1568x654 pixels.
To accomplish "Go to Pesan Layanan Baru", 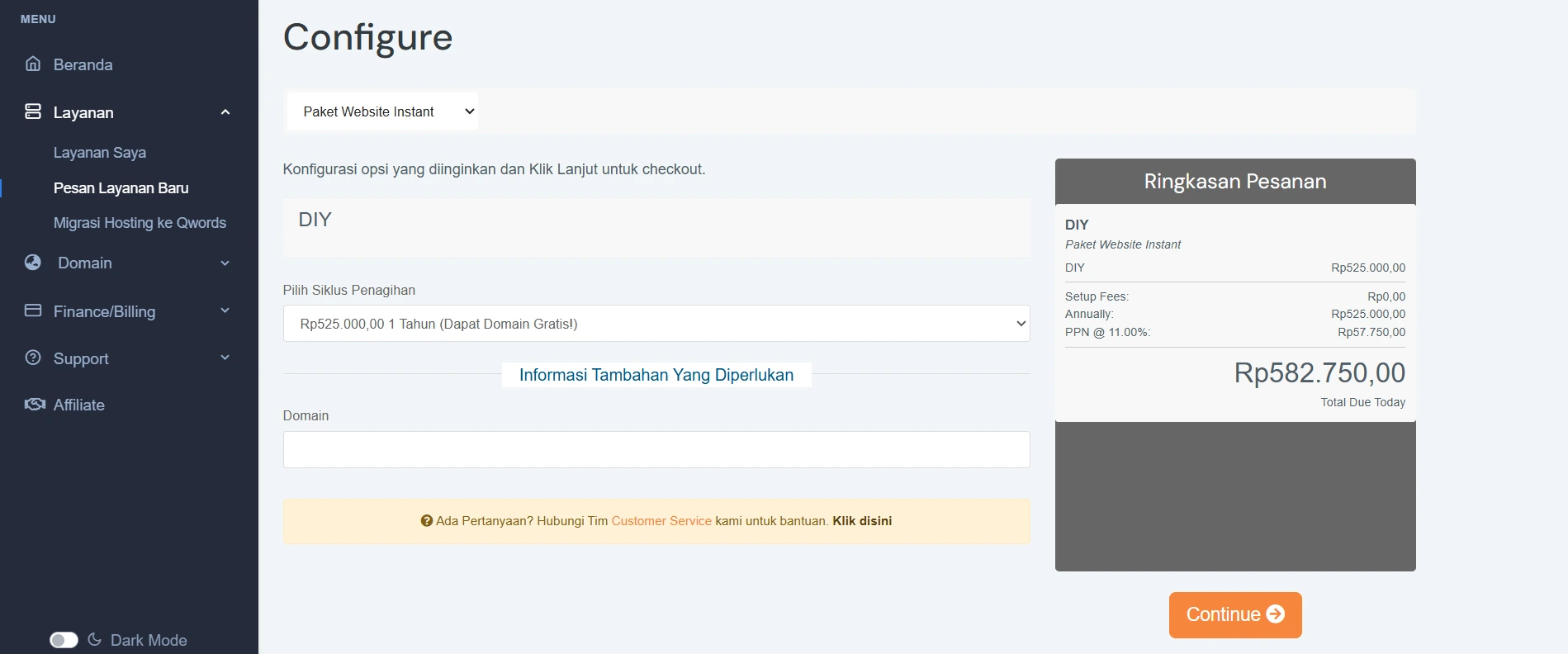I will tap(121, 188).
